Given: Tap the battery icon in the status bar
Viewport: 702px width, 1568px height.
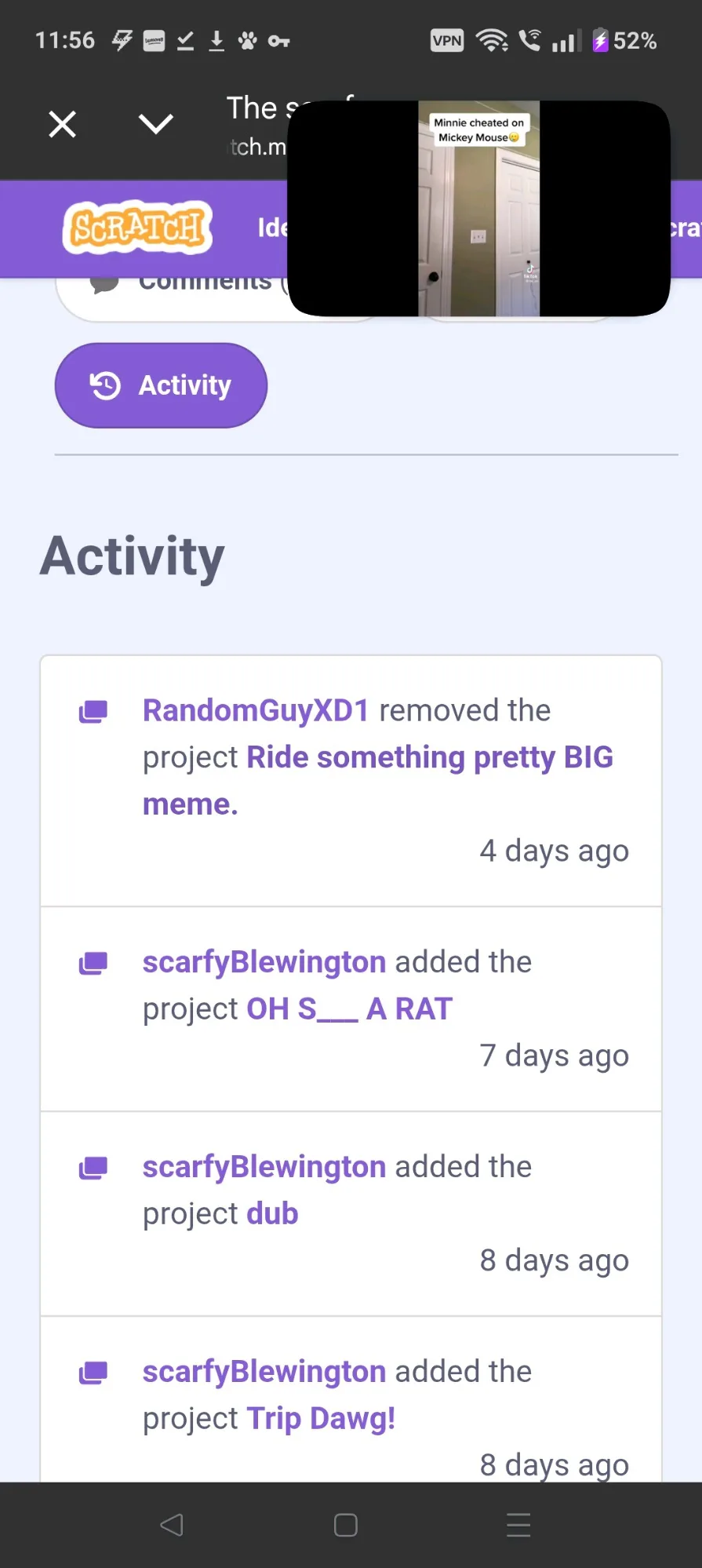Looking at the screenshot, I should (x=600, y=41).
